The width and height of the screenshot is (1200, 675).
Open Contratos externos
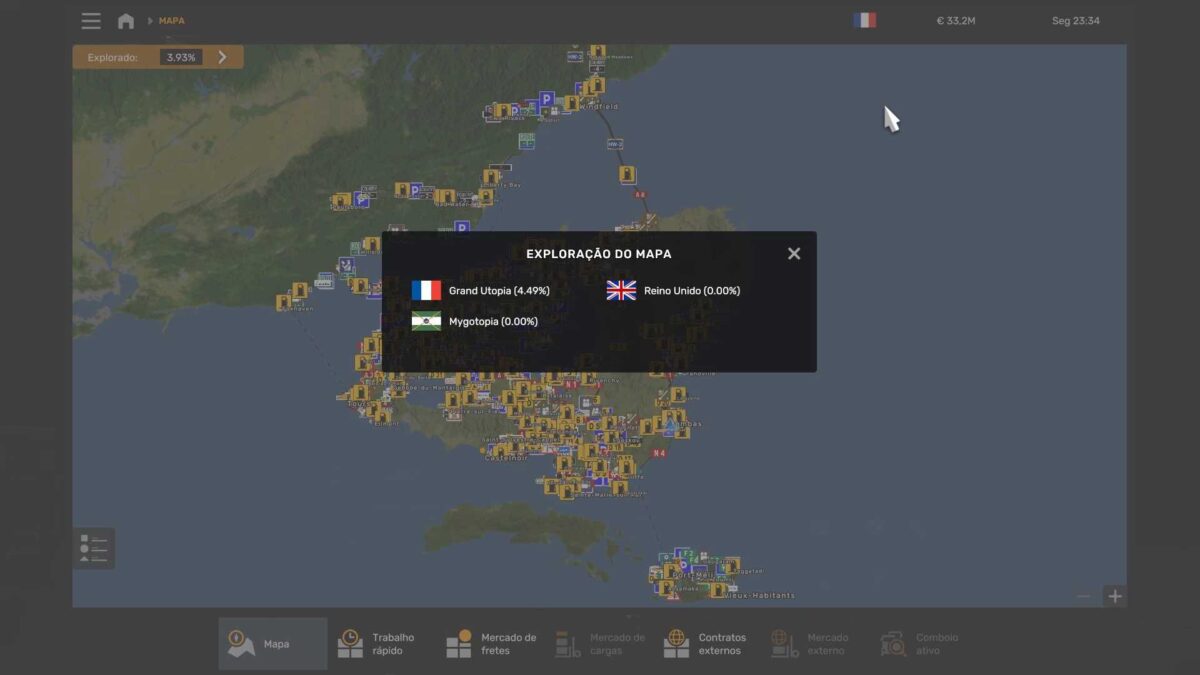coord(705,644)
